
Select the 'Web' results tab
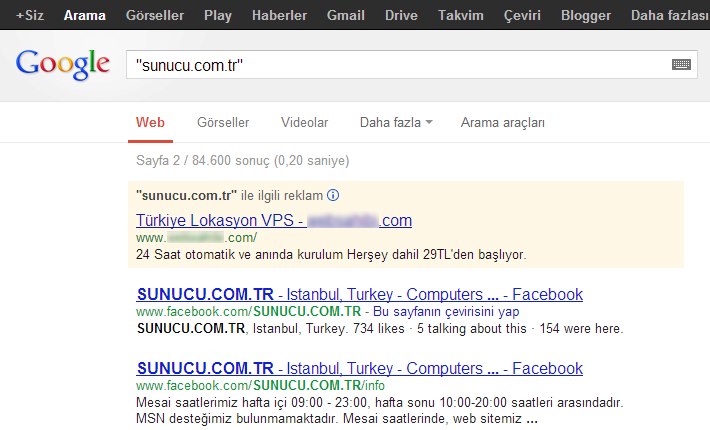(150, 122)
